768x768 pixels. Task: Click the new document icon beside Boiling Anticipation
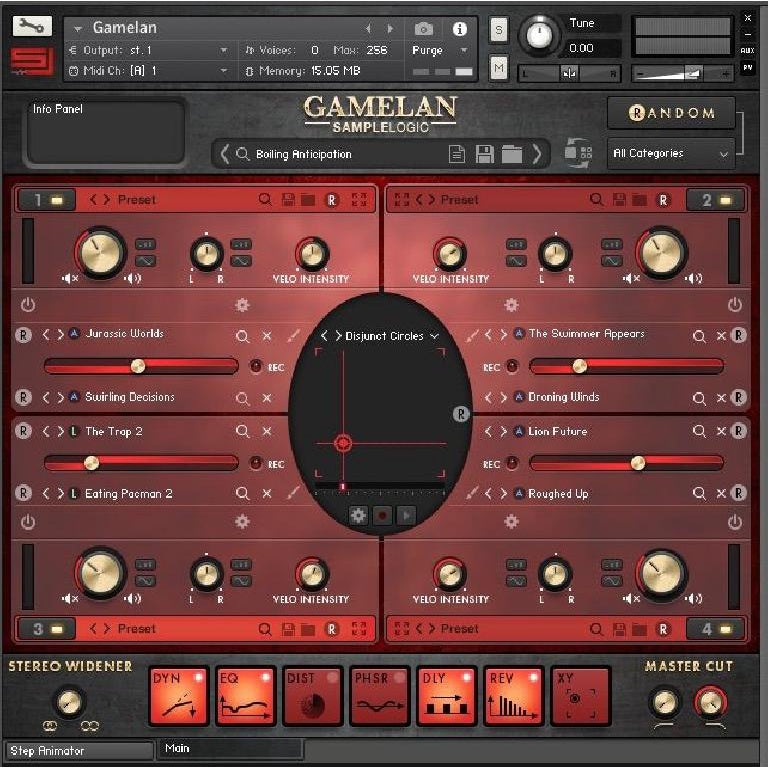point(456,154)
